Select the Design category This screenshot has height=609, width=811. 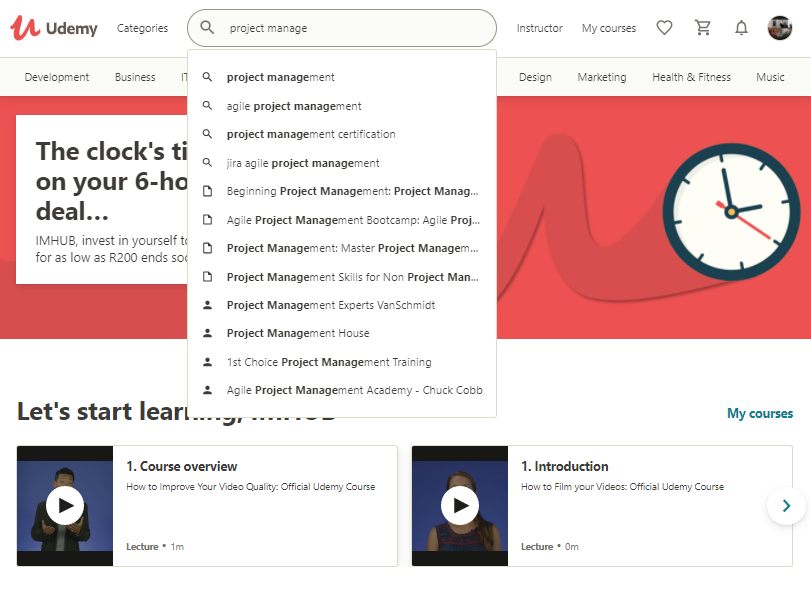click(x=535, y=77)
